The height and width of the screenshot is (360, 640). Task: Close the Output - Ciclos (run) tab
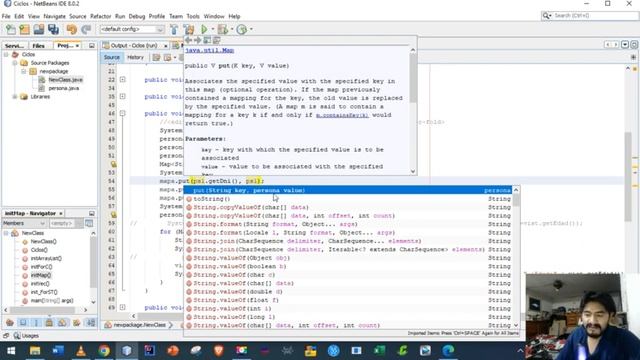click(x=165, y=46)
